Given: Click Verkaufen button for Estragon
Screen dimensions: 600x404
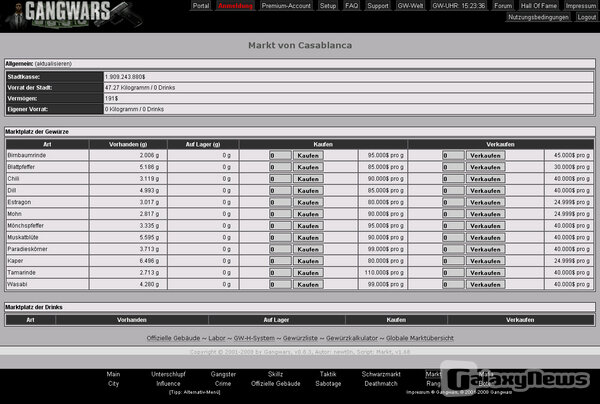Looking at the screenshot, I should pos(485,202).
